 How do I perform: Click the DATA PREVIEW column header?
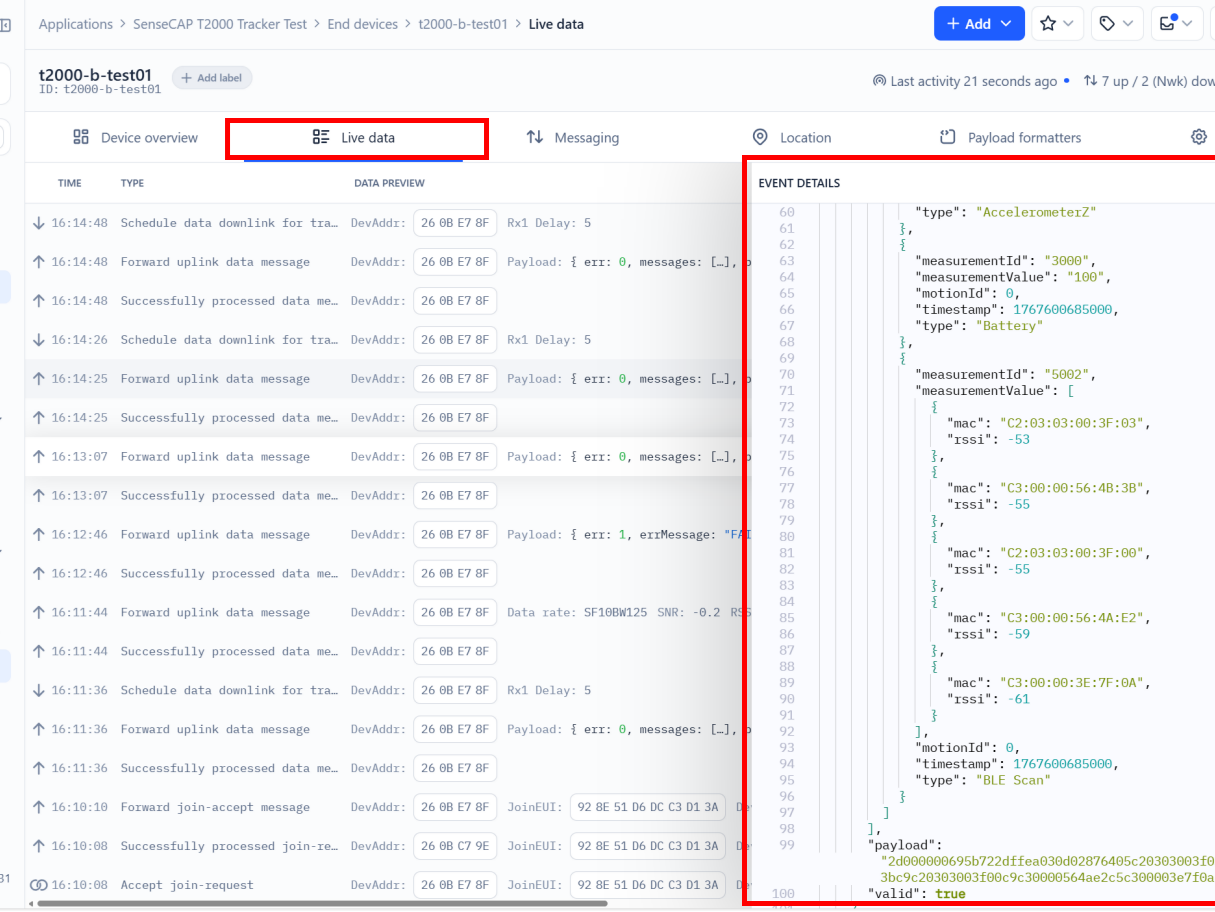[x=390, y=183]
